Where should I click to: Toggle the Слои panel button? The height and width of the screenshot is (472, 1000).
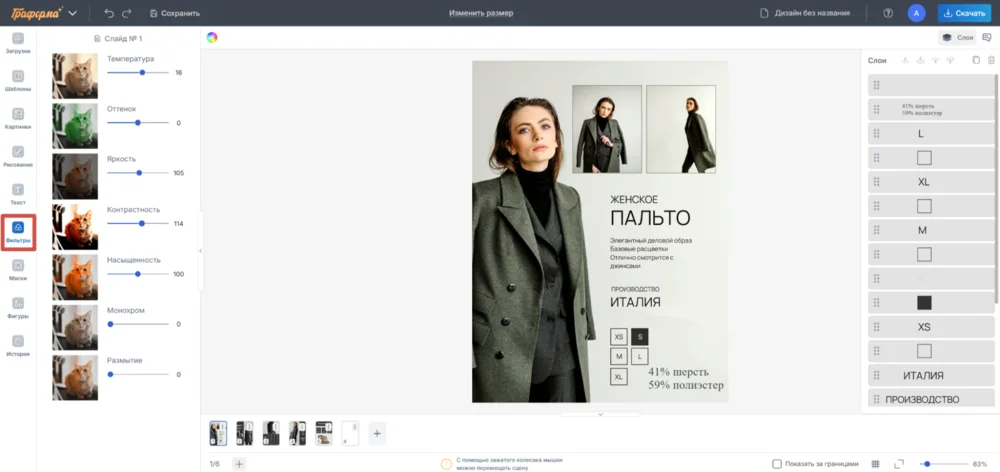pyautogui.click(x=958, y=37)
